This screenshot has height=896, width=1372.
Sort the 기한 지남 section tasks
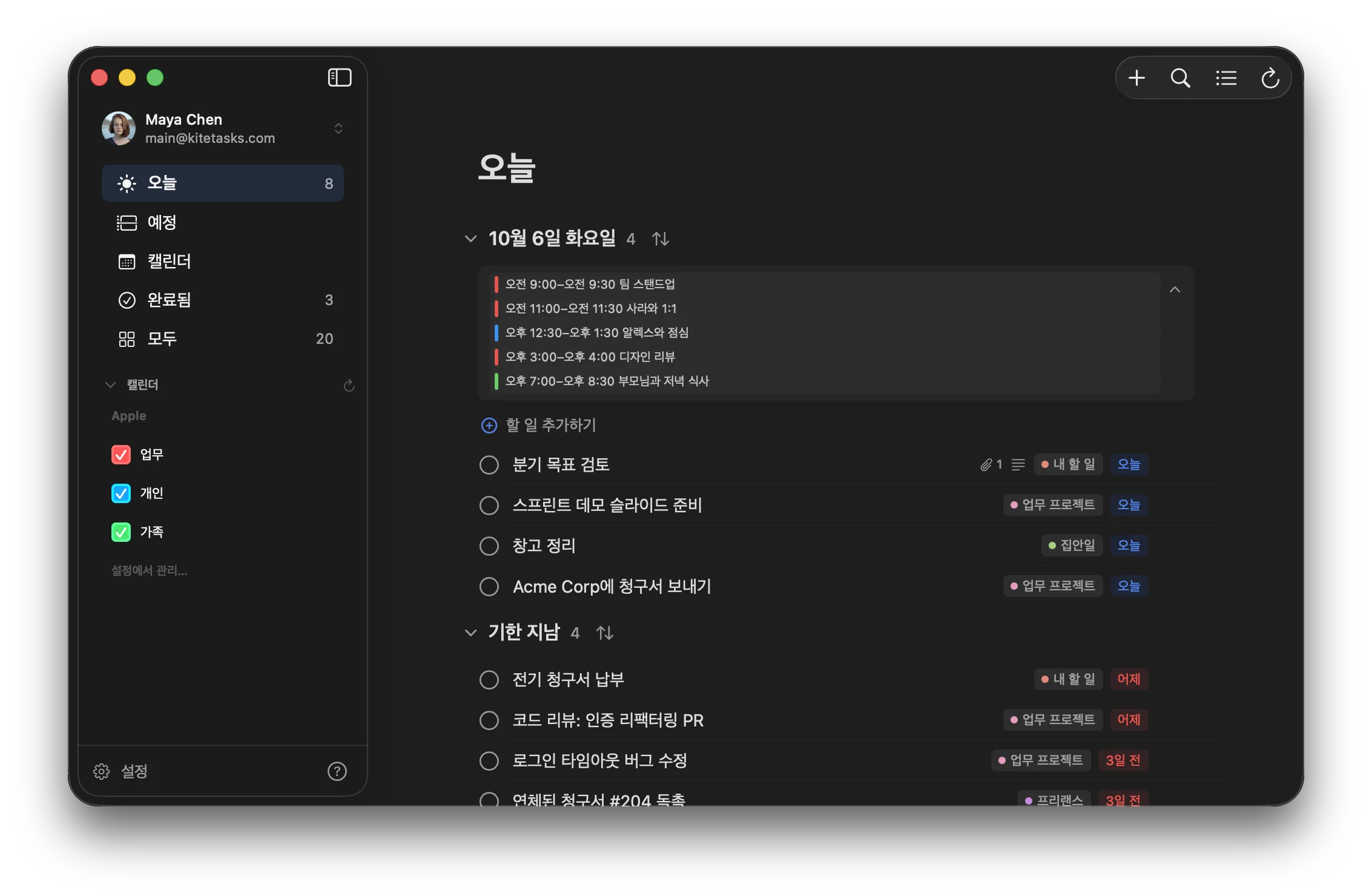(x=605, y=633)
